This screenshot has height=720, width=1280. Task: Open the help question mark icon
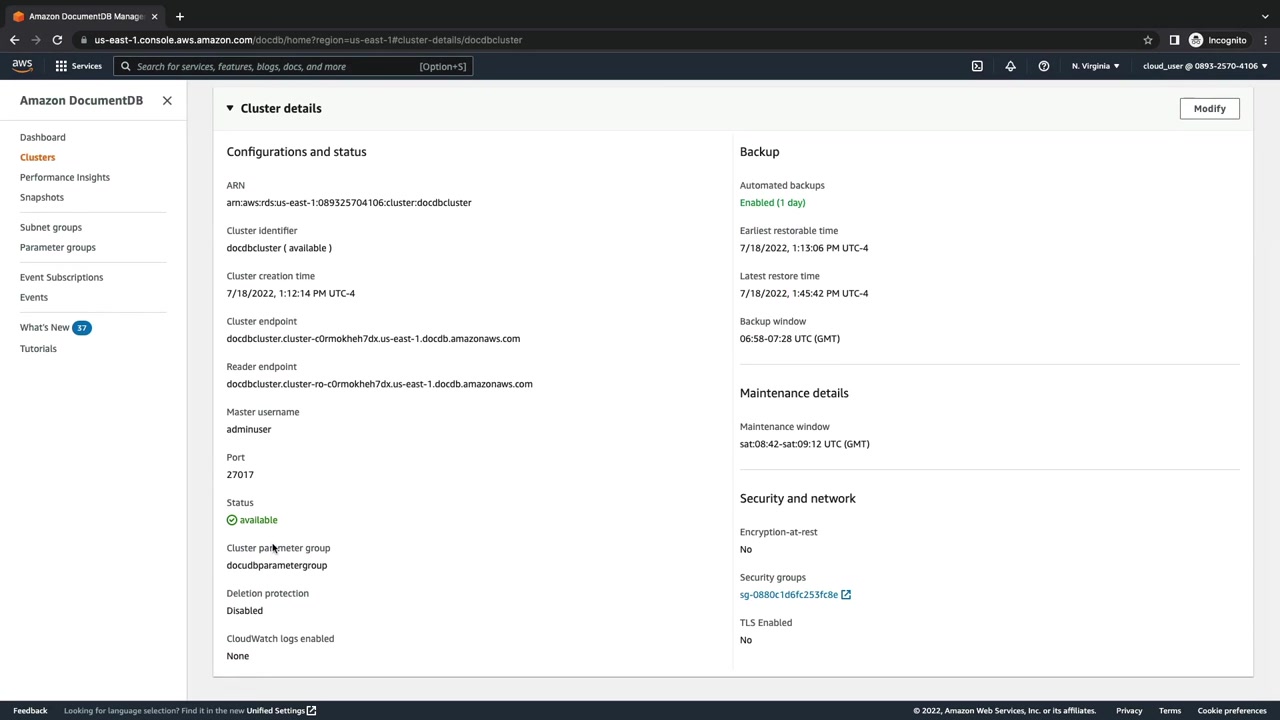1043,66
